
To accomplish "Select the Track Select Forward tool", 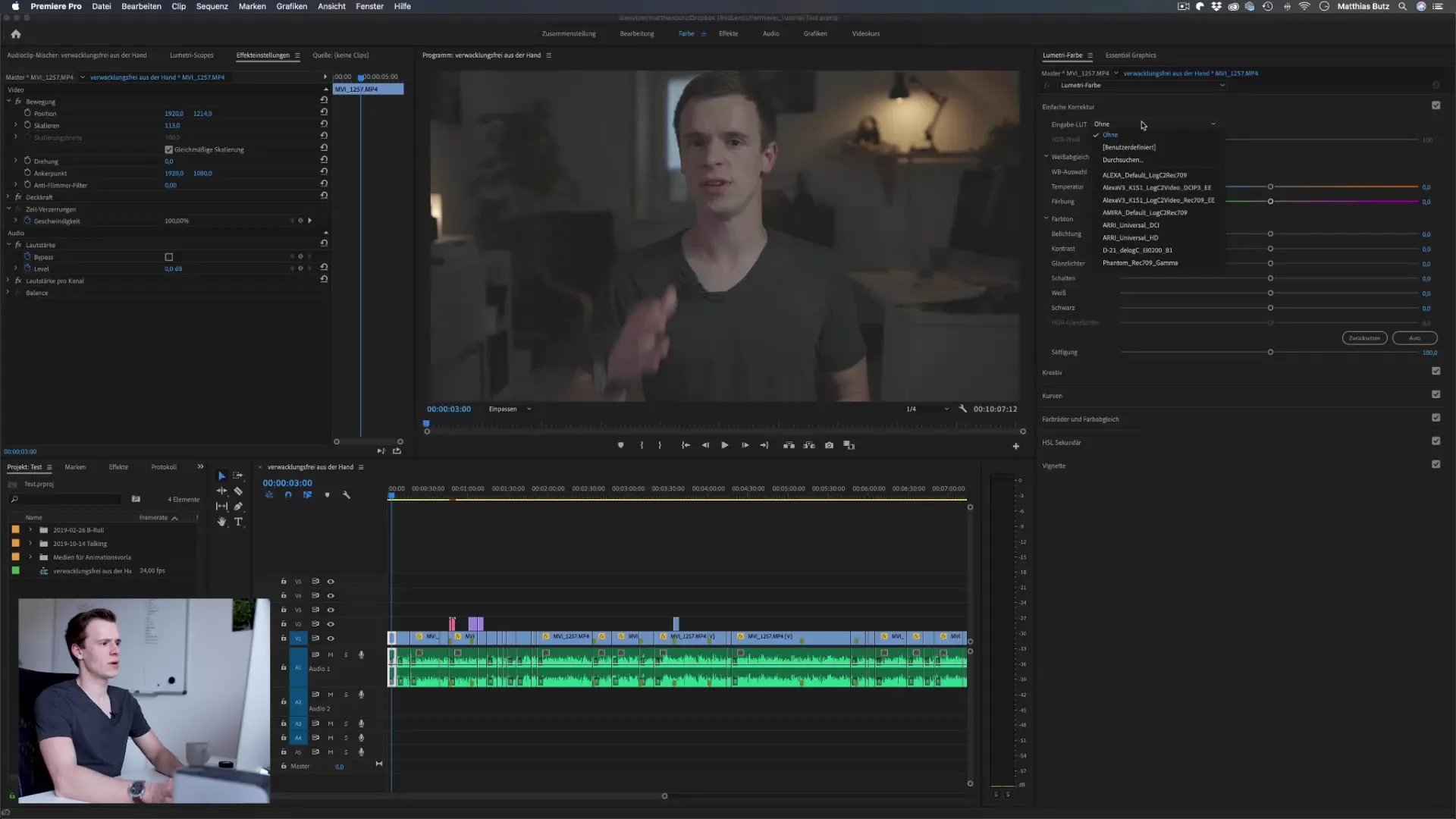I will click(x=238, y=475).
